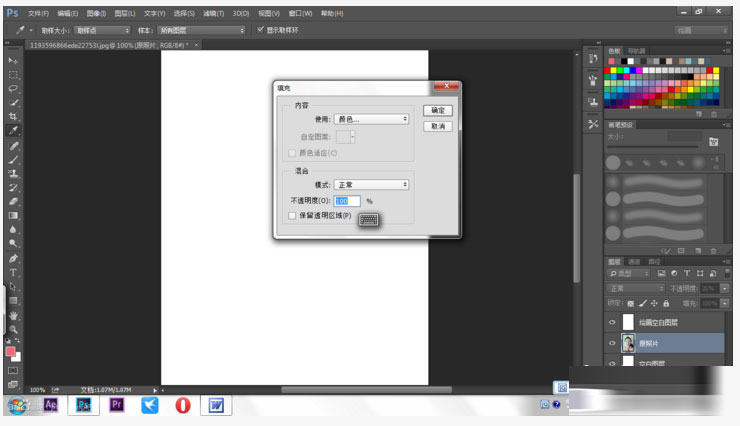Open the workspace switcher dropdown
Screen dimensions: 740x426
701,30
